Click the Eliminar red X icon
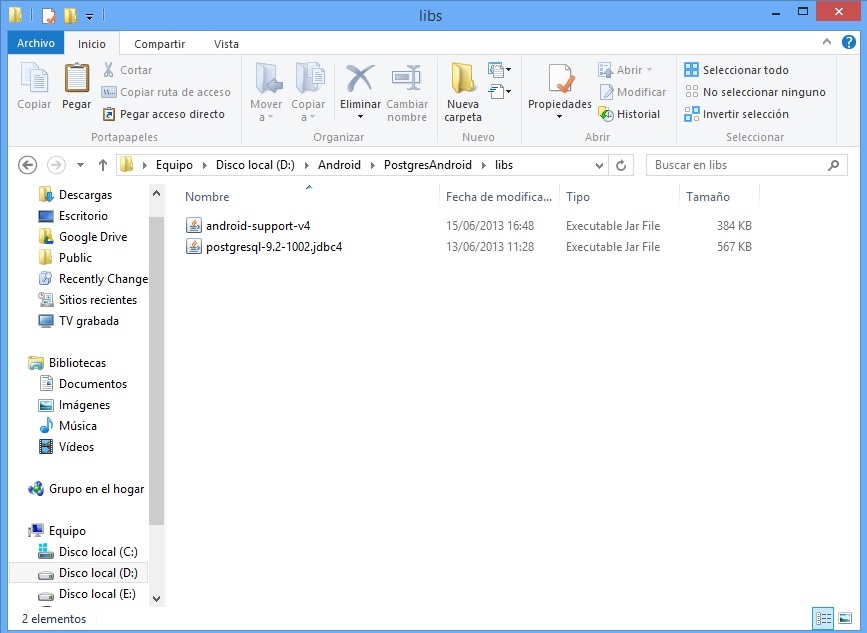 click(360, 80)
